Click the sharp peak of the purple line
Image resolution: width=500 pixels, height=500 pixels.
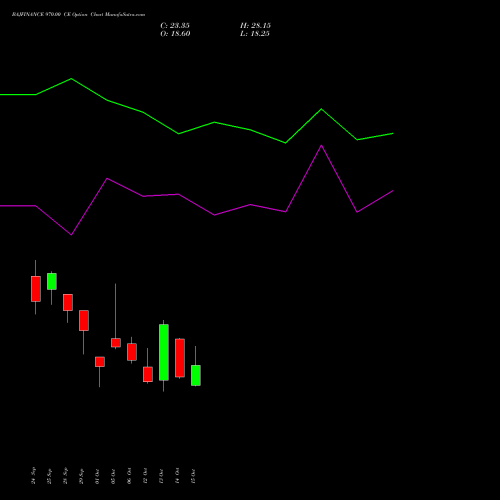point(321,146)
